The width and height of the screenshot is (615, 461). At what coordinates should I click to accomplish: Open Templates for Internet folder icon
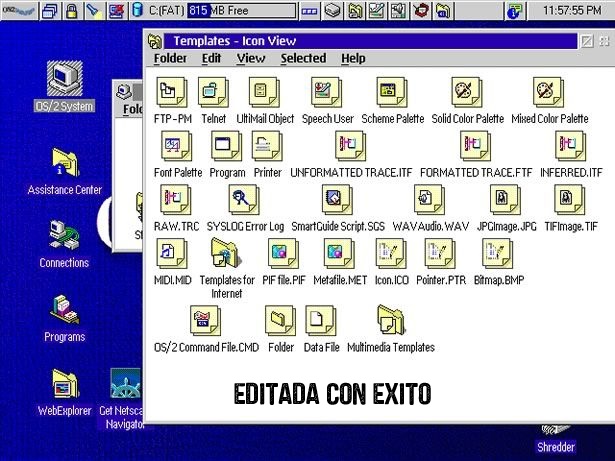226,253
